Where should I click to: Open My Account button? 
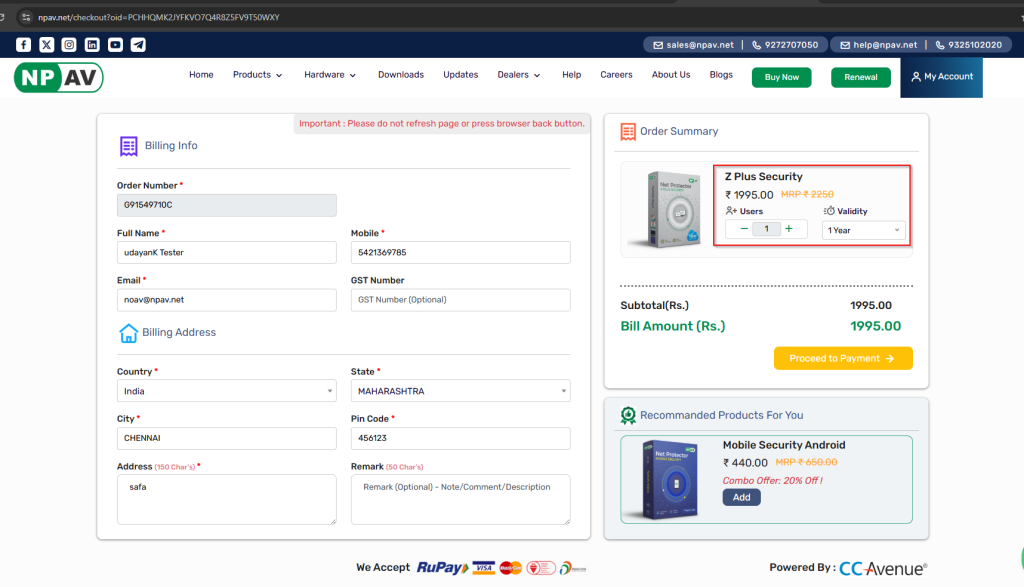(x=941, y=77)
